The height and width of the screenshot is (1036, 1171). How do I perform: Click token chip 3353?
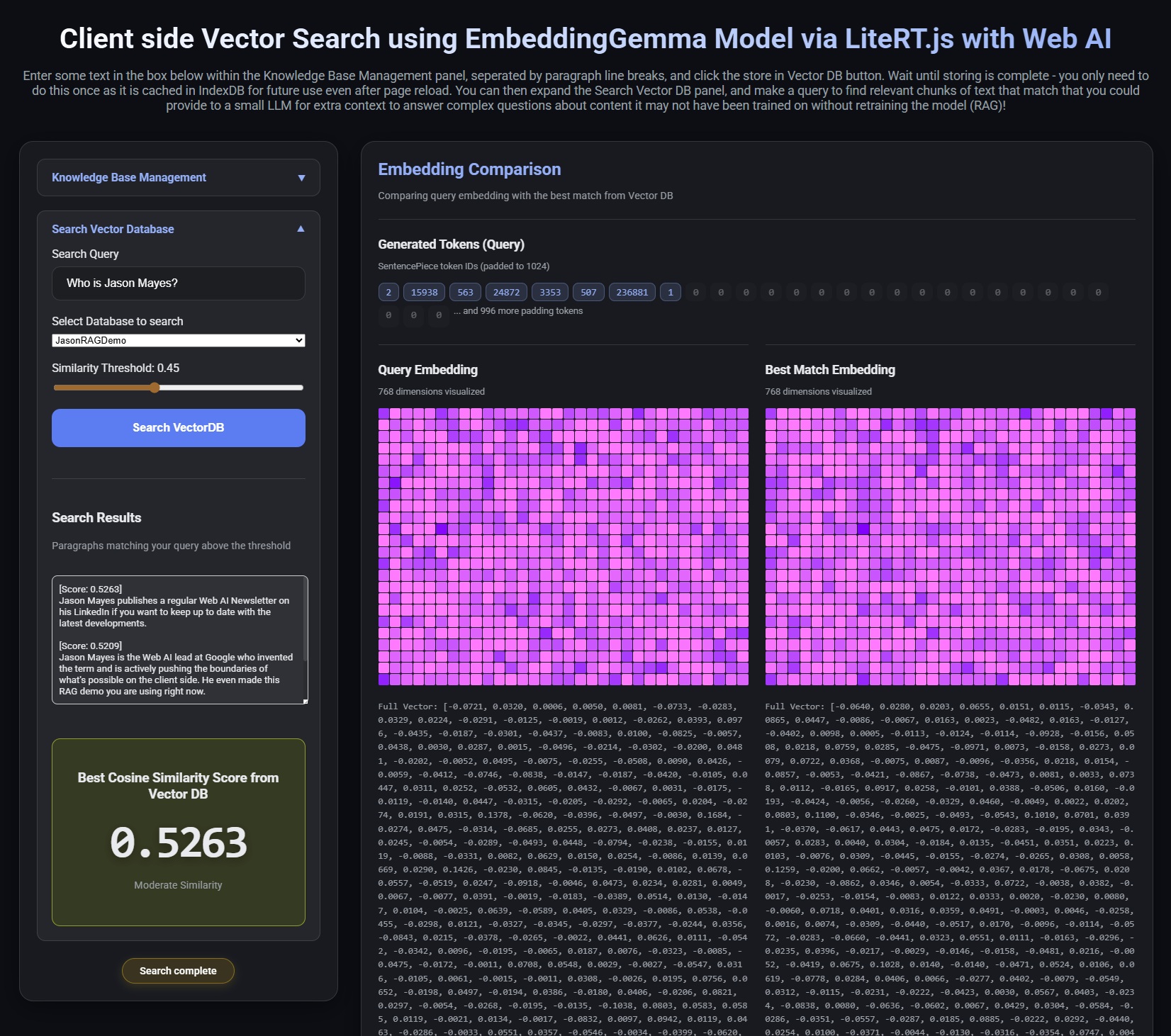[x=549, y=292]
